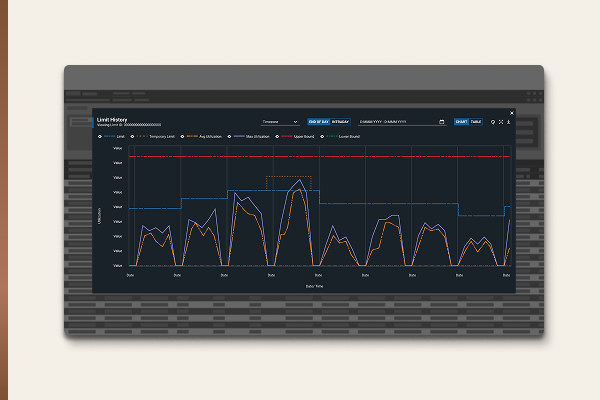The image size is (600, 400).
Task: Switch to Intraday view
Action: [x=341, y=122]
